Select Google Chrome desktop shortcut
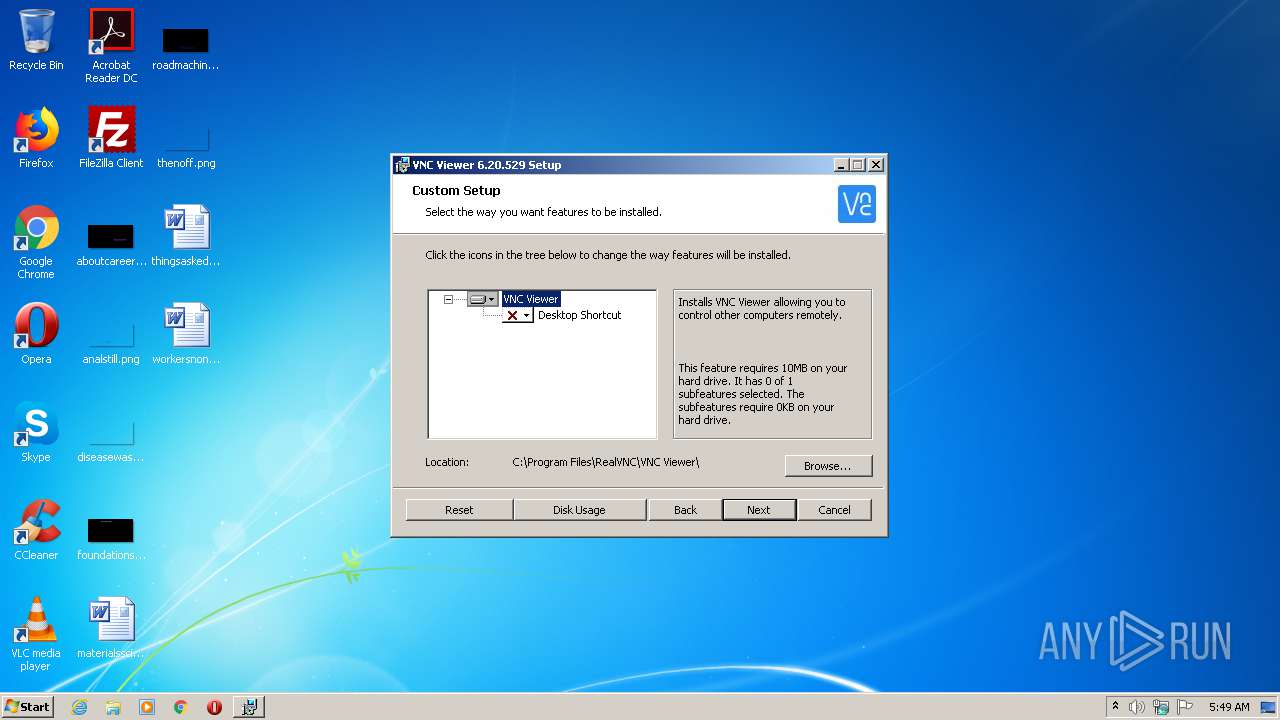 pos(36,242)
